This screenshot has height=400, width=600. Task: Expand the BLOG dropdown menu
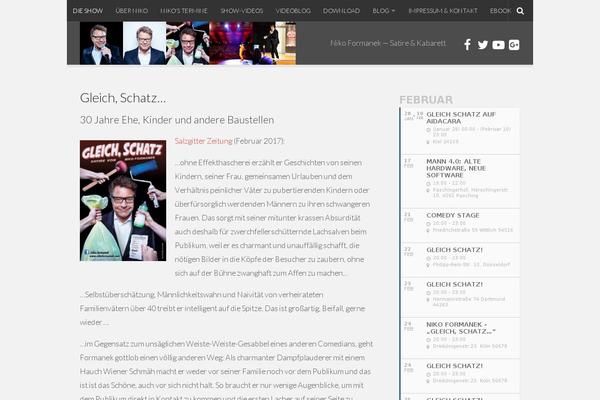[384, 11]
